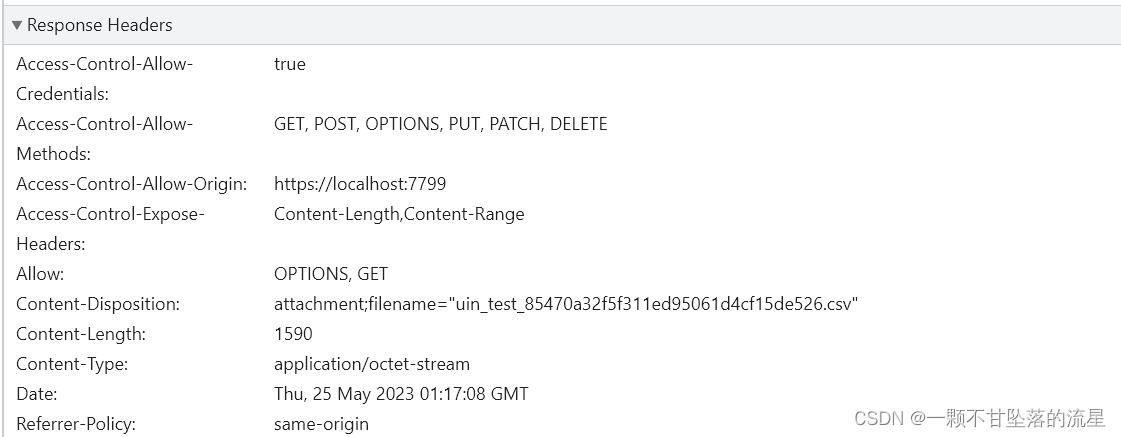Click the Content-Type header name
1121x437 pixels.
(x=72, y=364)
